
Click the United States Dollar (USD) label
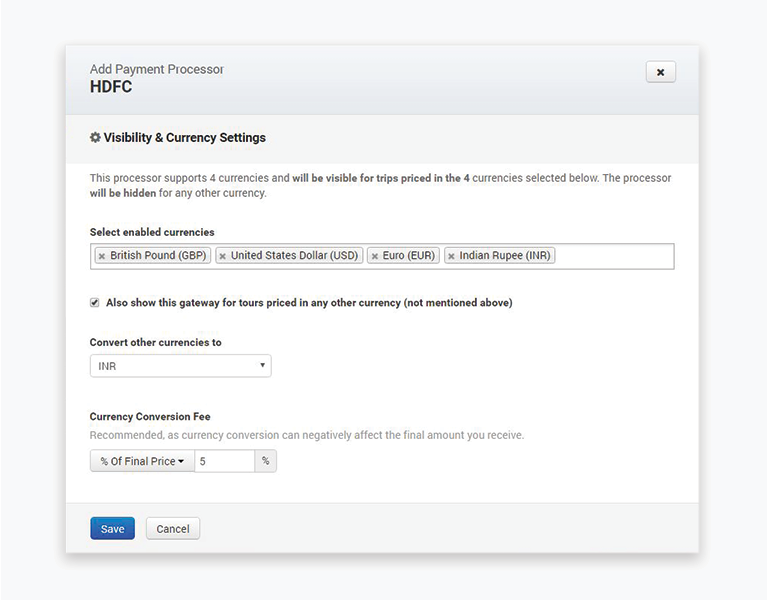click(294, 256)
